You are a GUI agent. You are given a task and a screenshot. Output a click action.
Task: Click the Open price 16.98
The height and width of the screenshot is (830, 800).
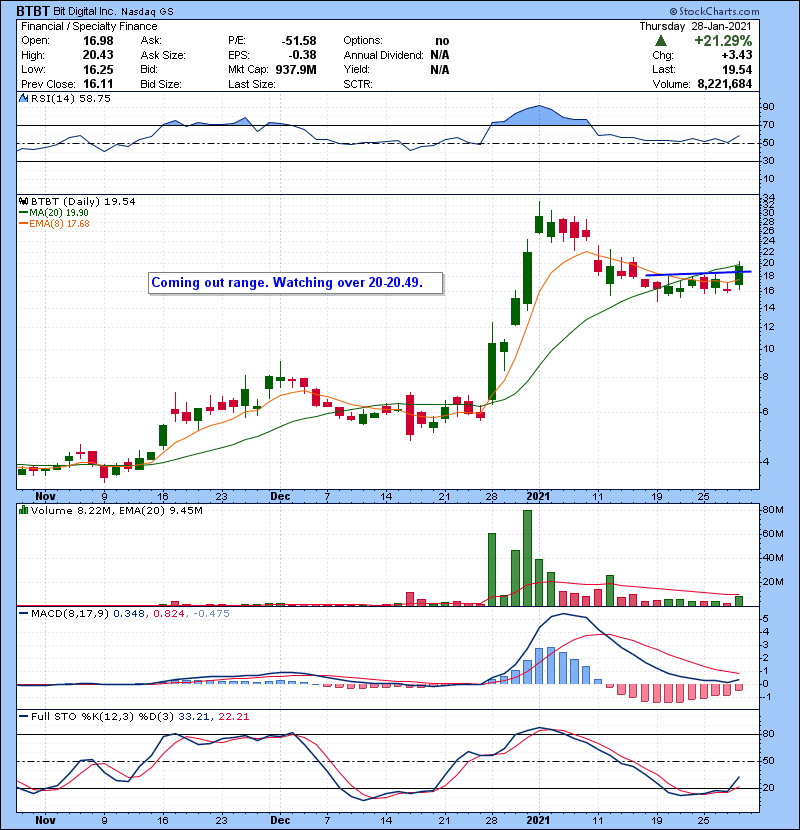(x=98, y=41)
